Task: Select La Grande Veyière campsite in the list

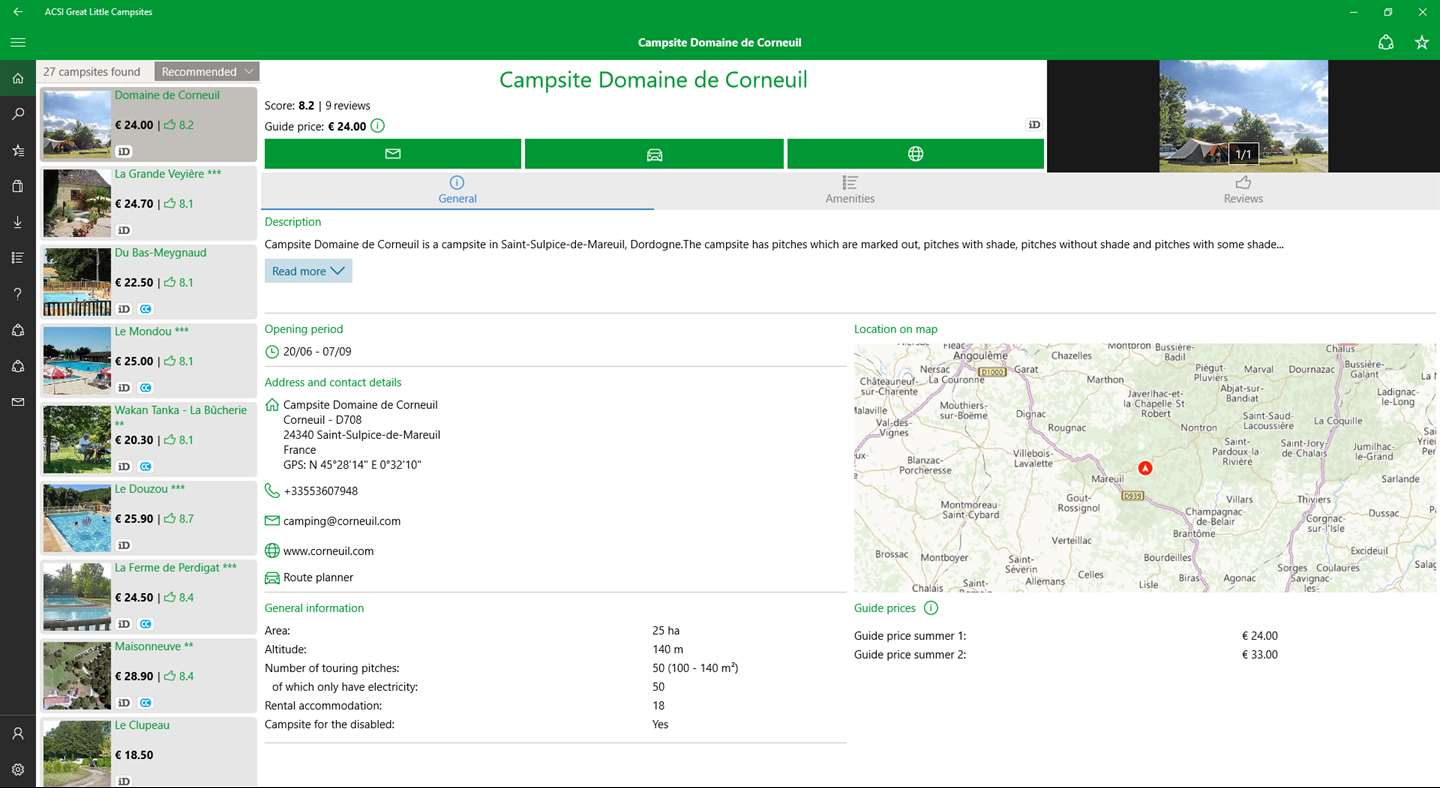Action: click(x=148, y=203)
